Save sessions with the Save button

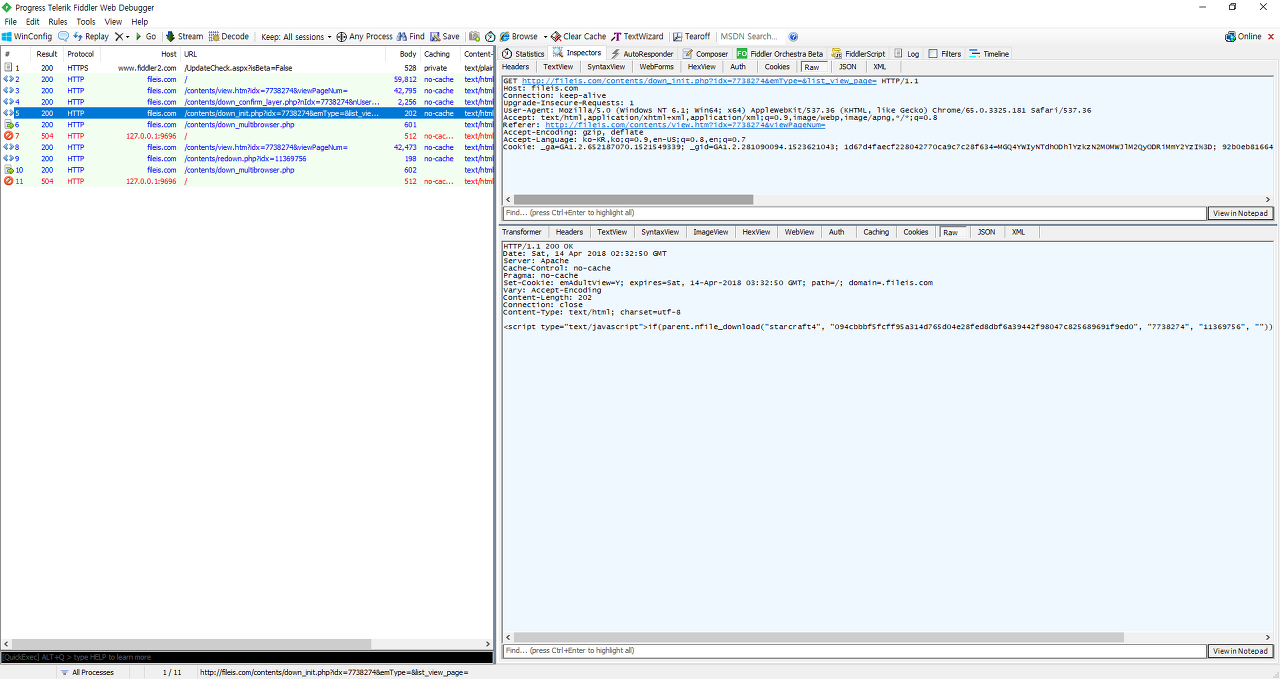[445, 36]
